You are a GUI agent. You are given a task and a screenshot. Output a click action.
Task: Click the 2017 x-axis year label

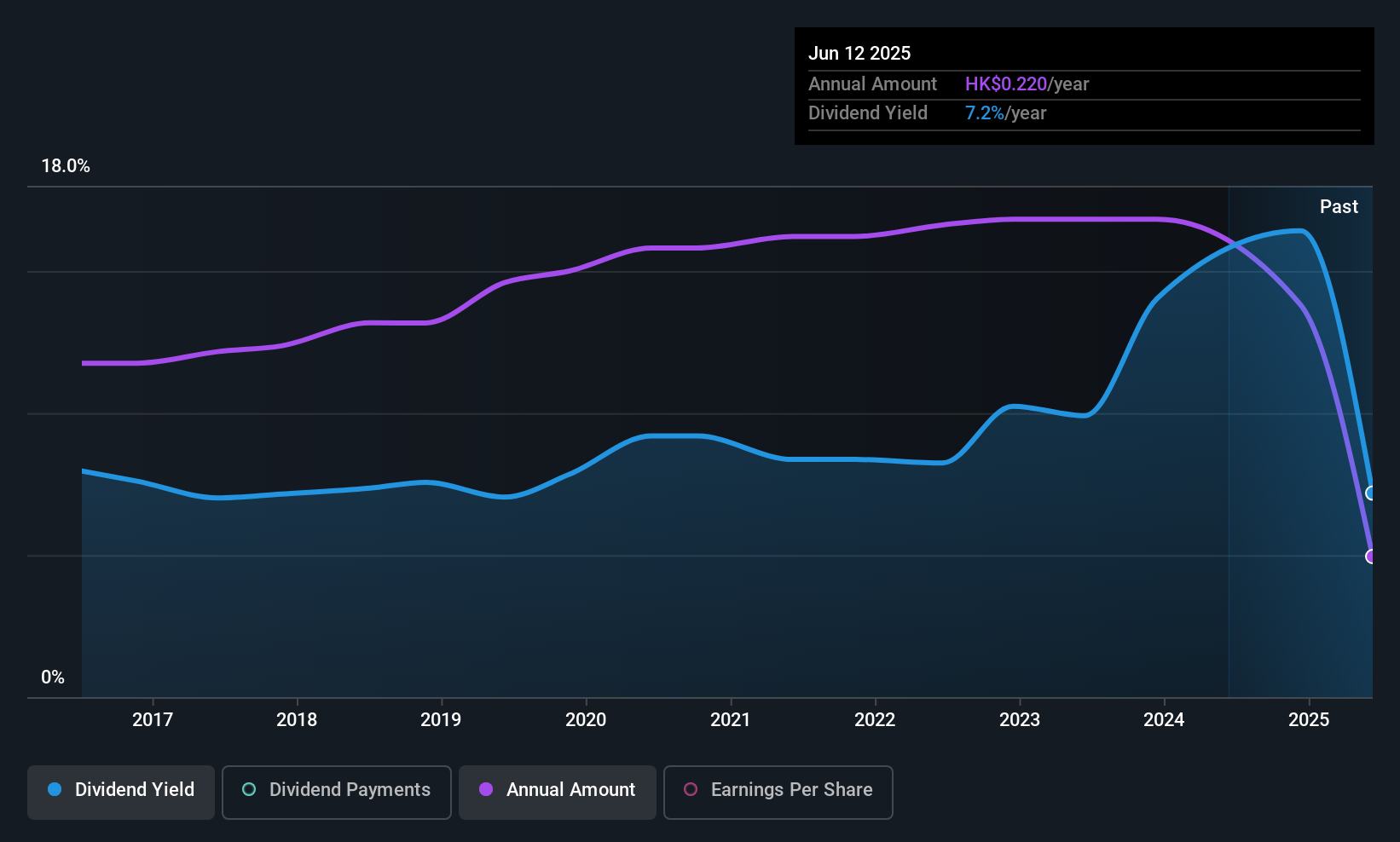pyautogui.click(x=153, y=719)
